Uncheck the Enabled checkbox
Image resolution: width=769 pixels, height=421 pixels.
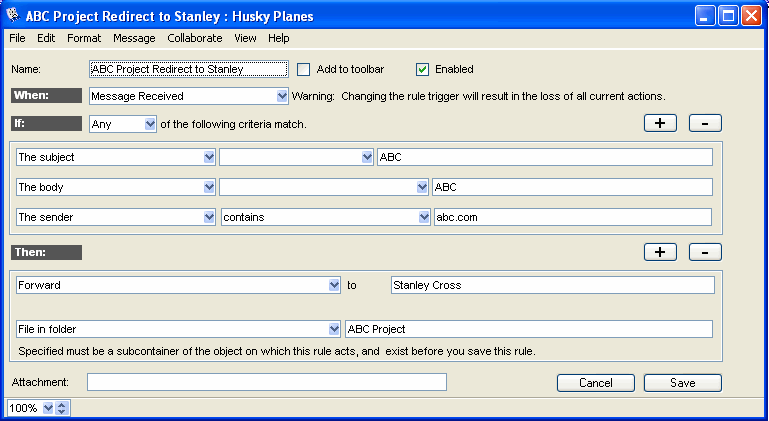tap(422, 69)
